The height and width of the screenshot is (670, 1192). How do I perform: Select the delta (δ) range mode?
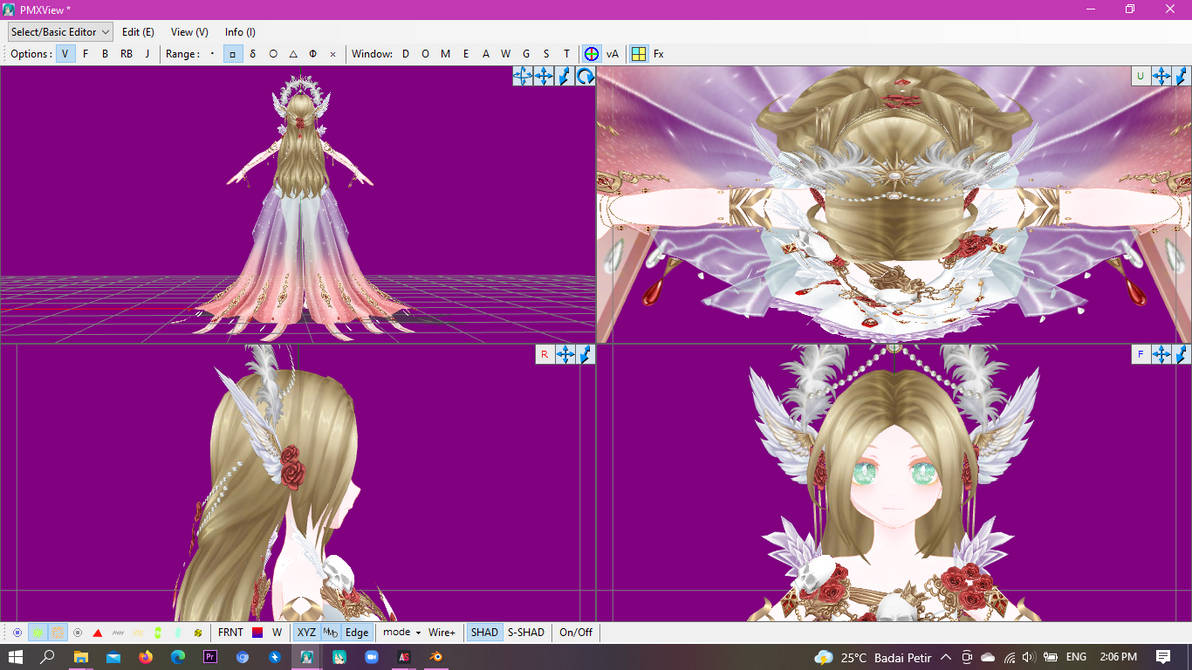pos(252,54)
